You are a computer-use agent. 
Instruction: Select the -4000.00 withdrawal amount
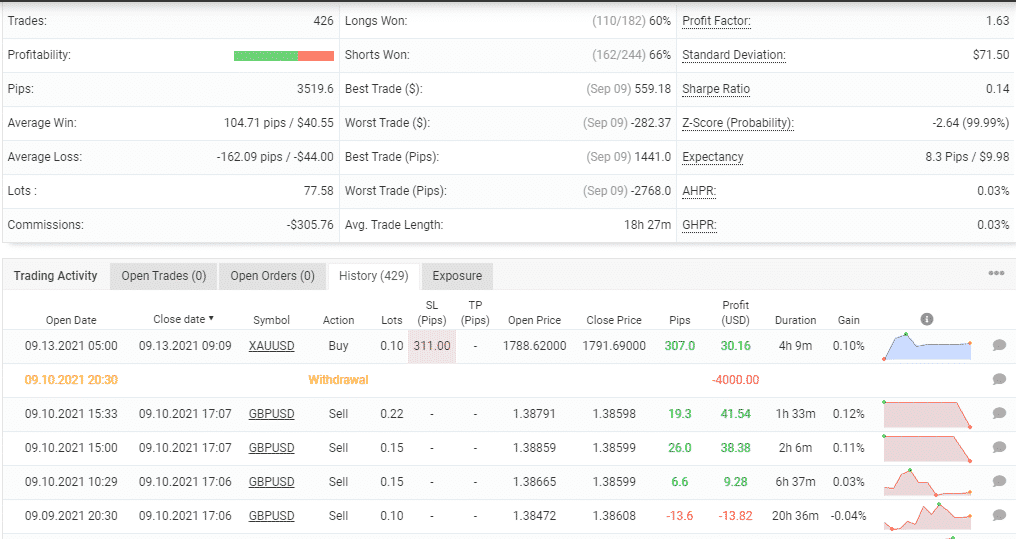[735, 380]
